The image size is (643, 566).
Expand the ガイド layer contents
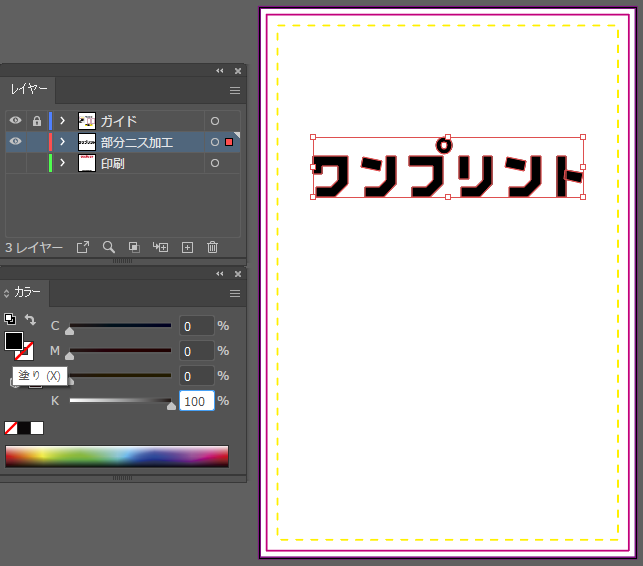coord(62,121)
